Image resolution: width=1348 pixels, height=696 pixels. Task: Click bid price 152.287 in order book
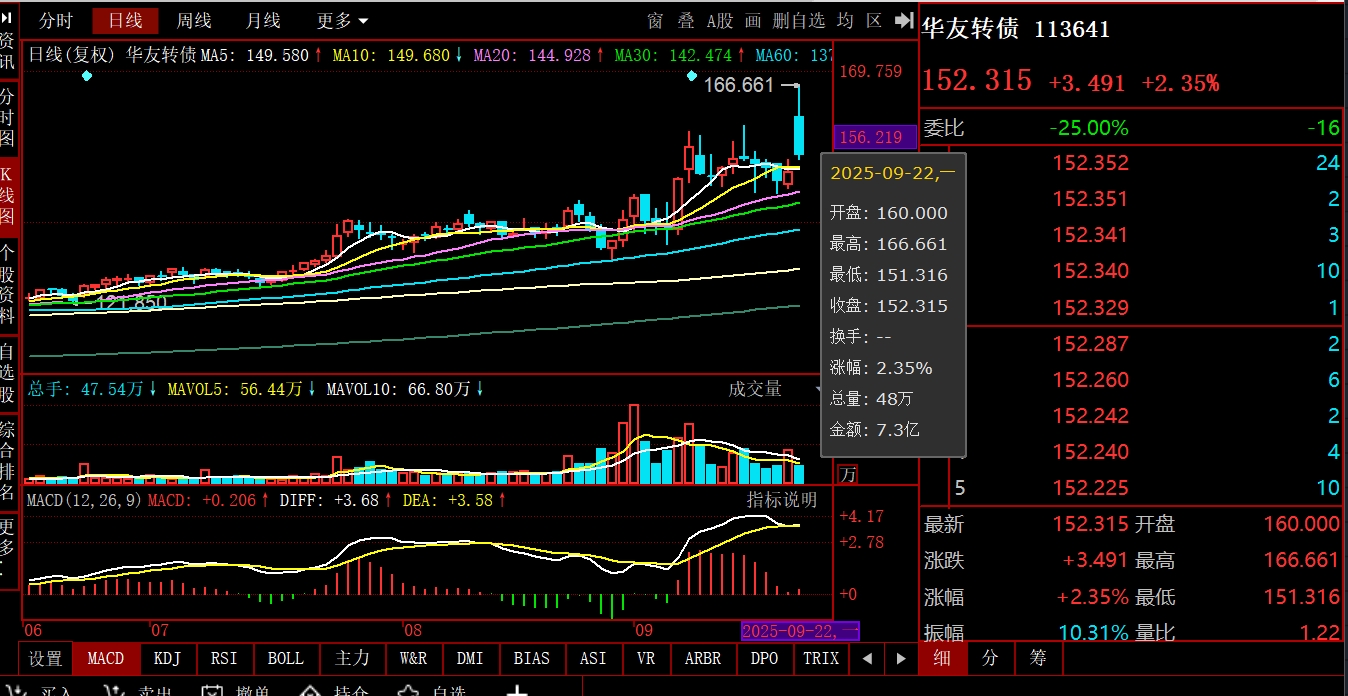click(x=1090, y=344)
